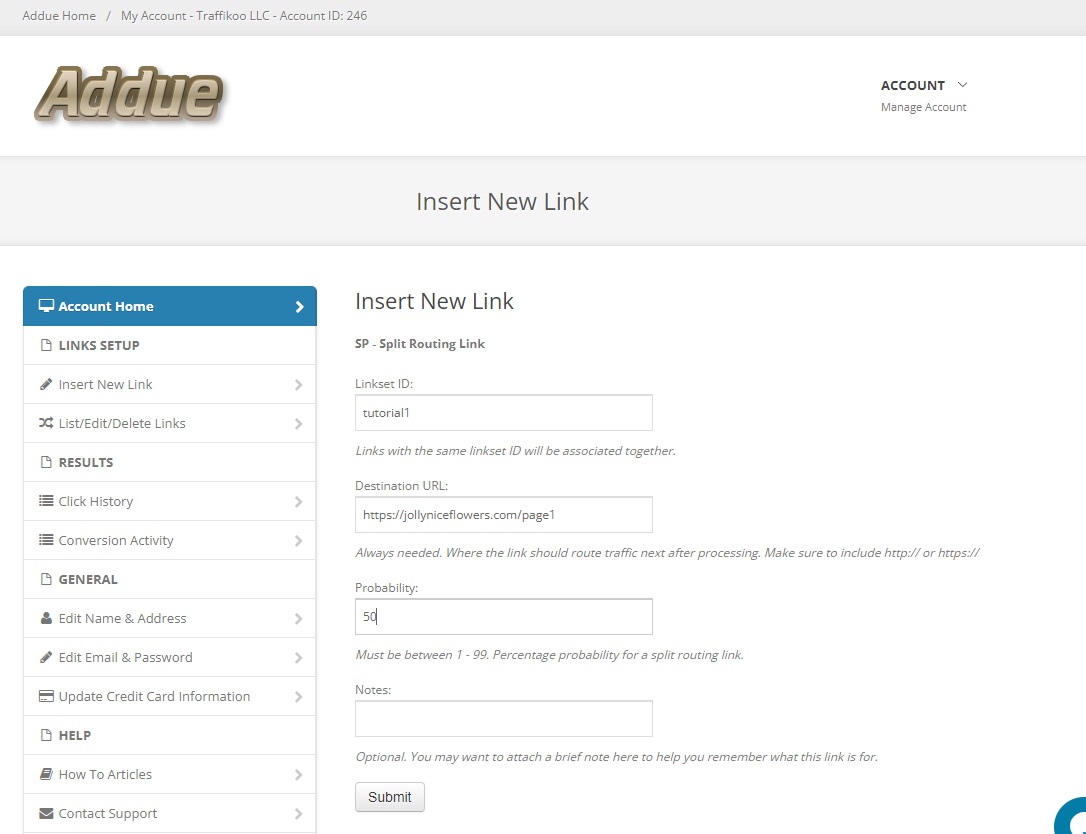Image resolution: width=1086 pixels, height=834 pixels.
Task: Open Account Home in the sidebar
Action: [170, 306]
